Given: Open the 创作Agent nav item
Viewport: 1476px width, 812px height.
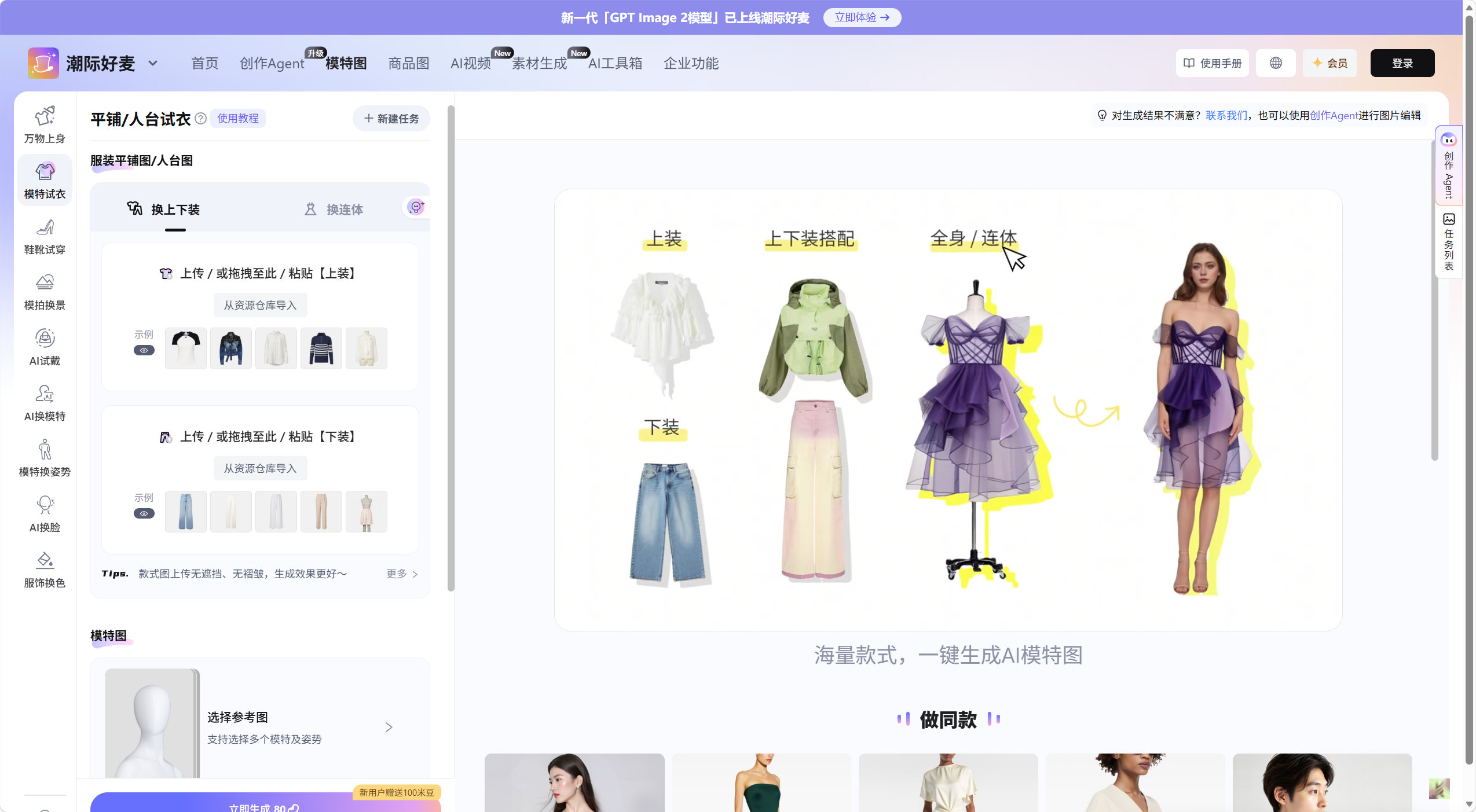Looking at the screenshot, I should [272, 63].
